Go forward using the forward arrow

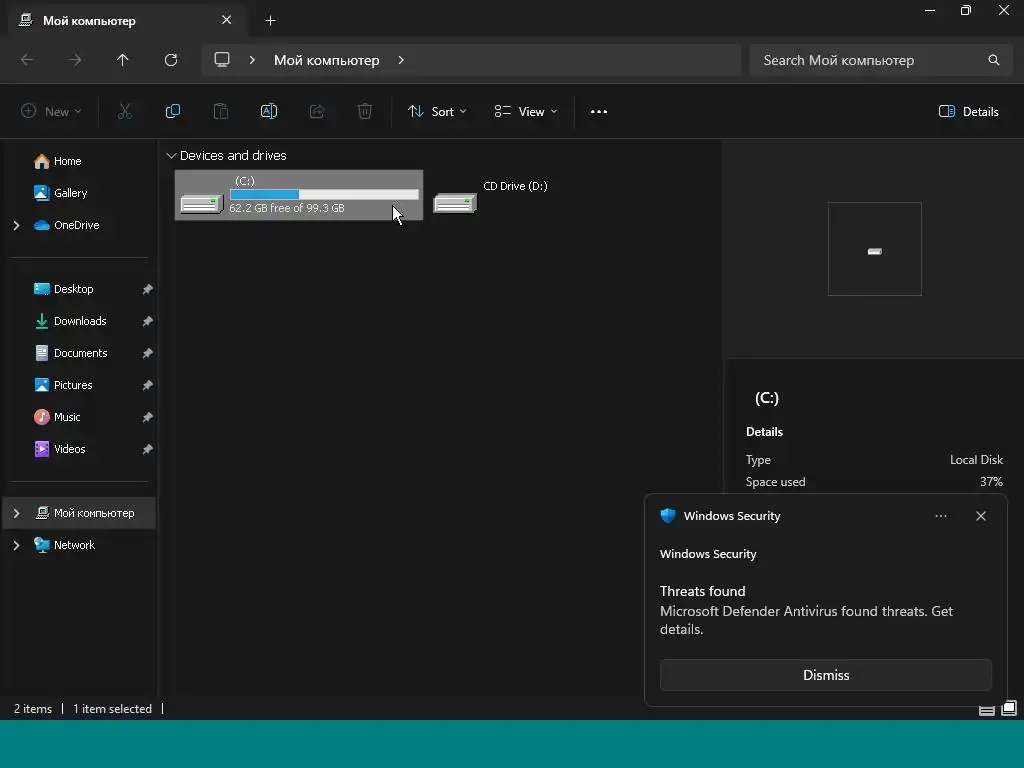pyautogui.click(x=75, y=60)
